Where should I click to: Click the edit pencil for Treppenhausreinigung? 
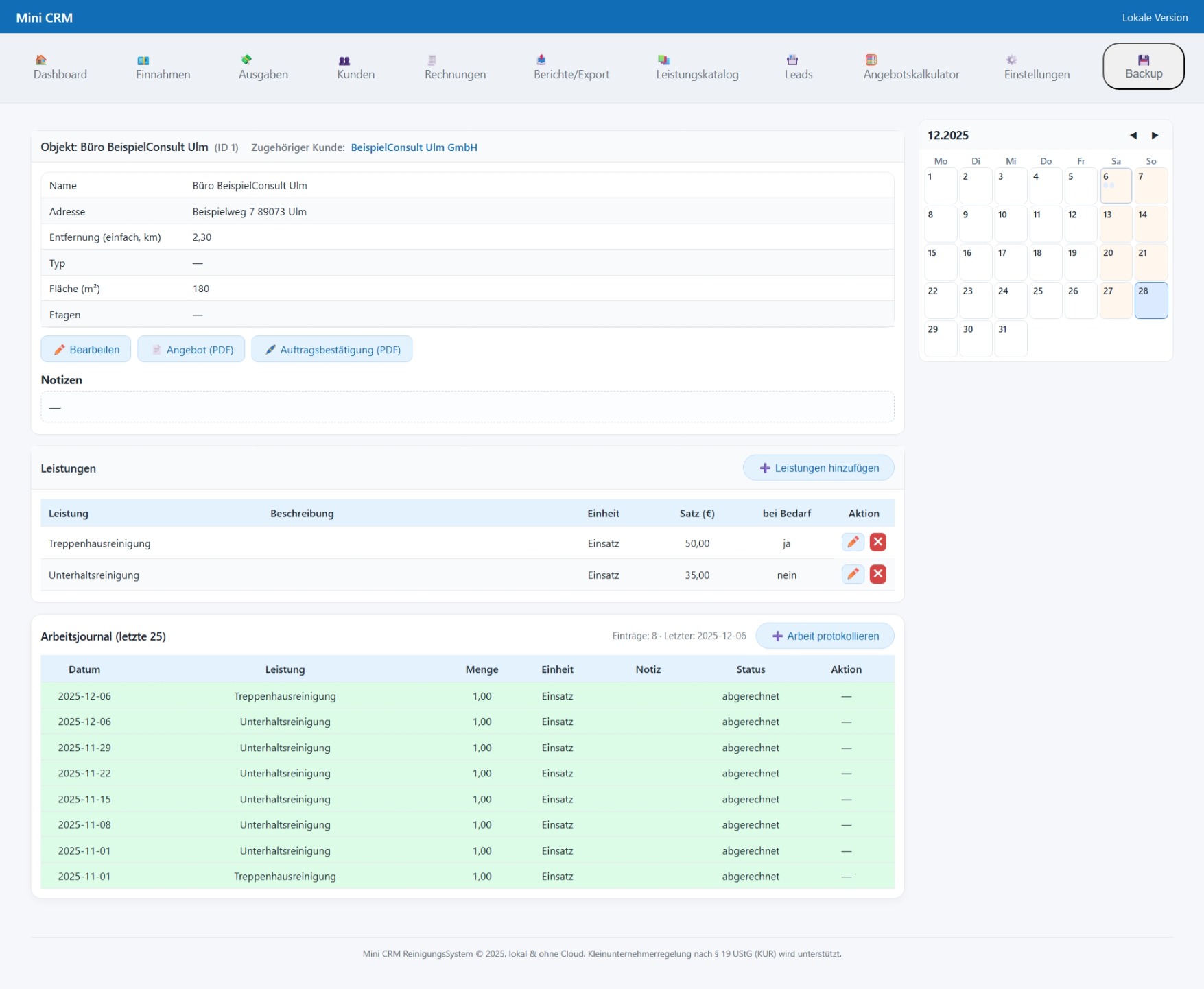(852, 543)
